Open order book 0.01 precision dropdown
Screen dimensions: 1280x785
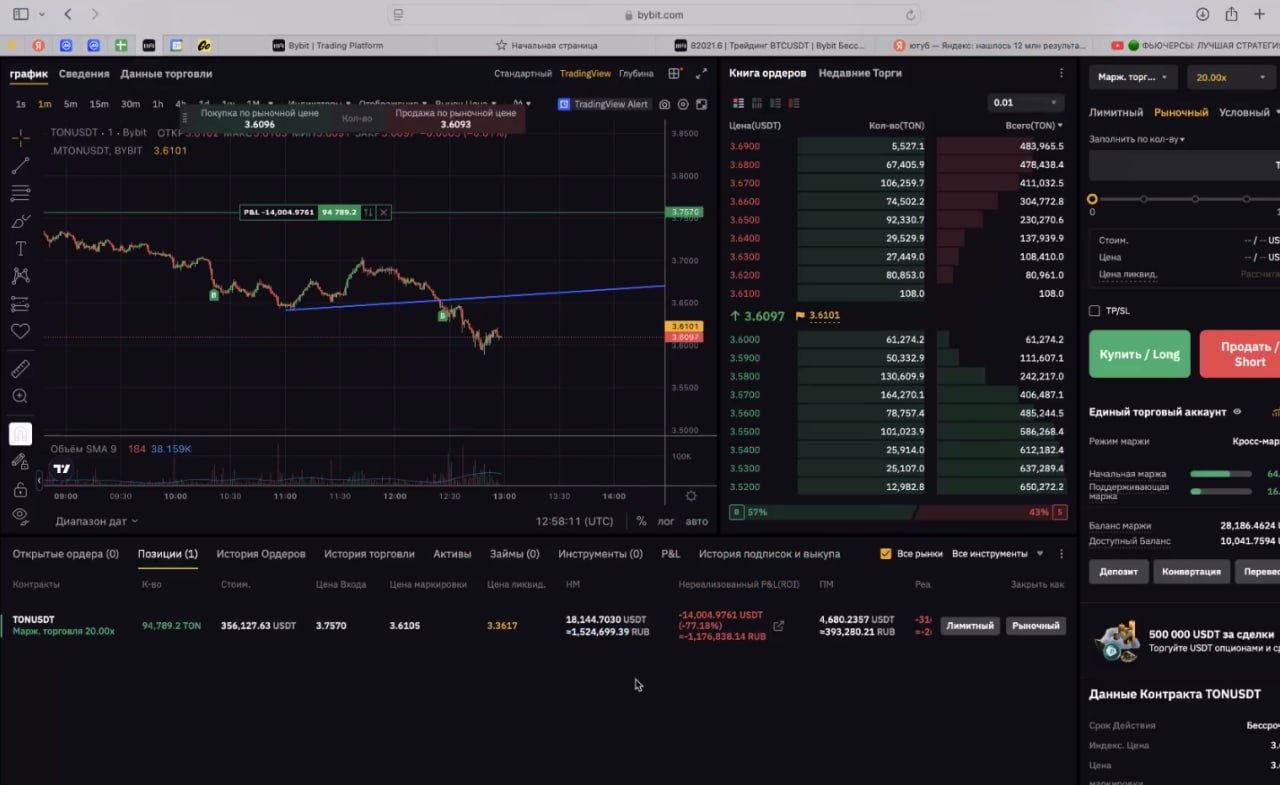coord(1025,102)
